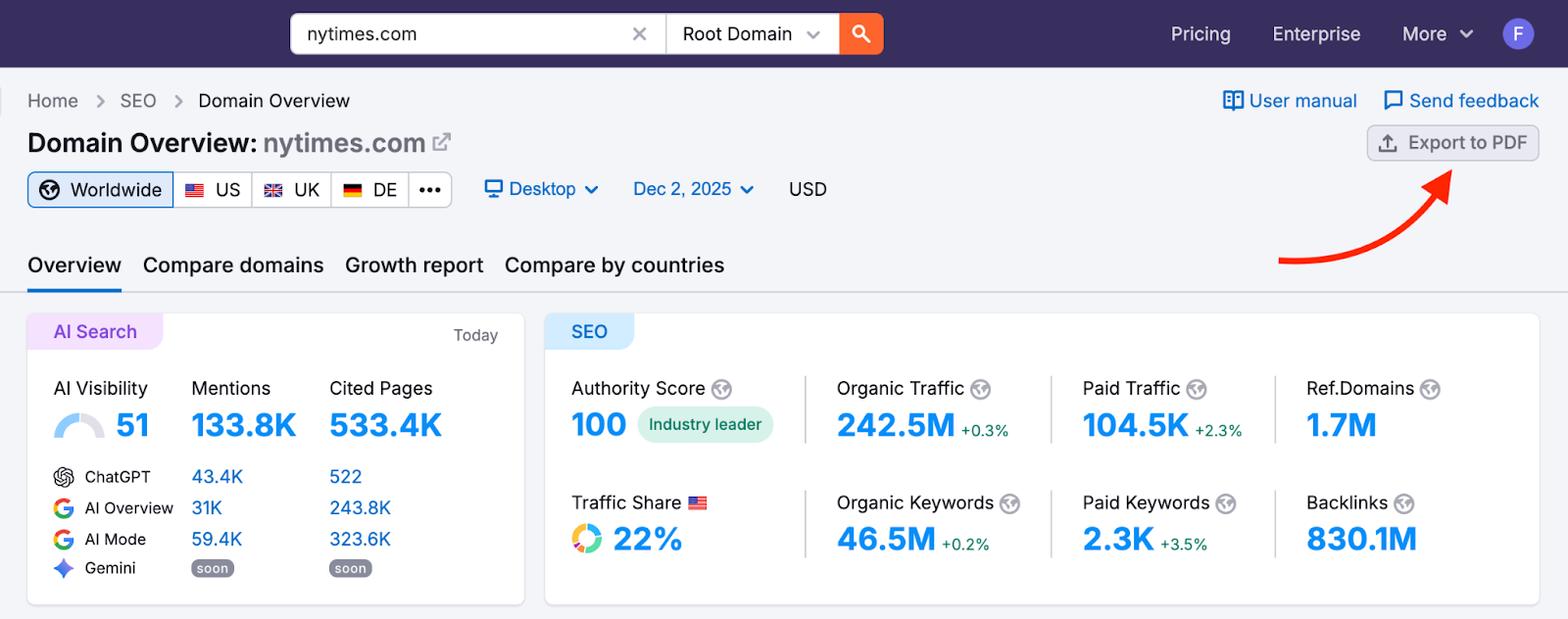
Task: Open the Send feedback link
Action: point(1460,101)
